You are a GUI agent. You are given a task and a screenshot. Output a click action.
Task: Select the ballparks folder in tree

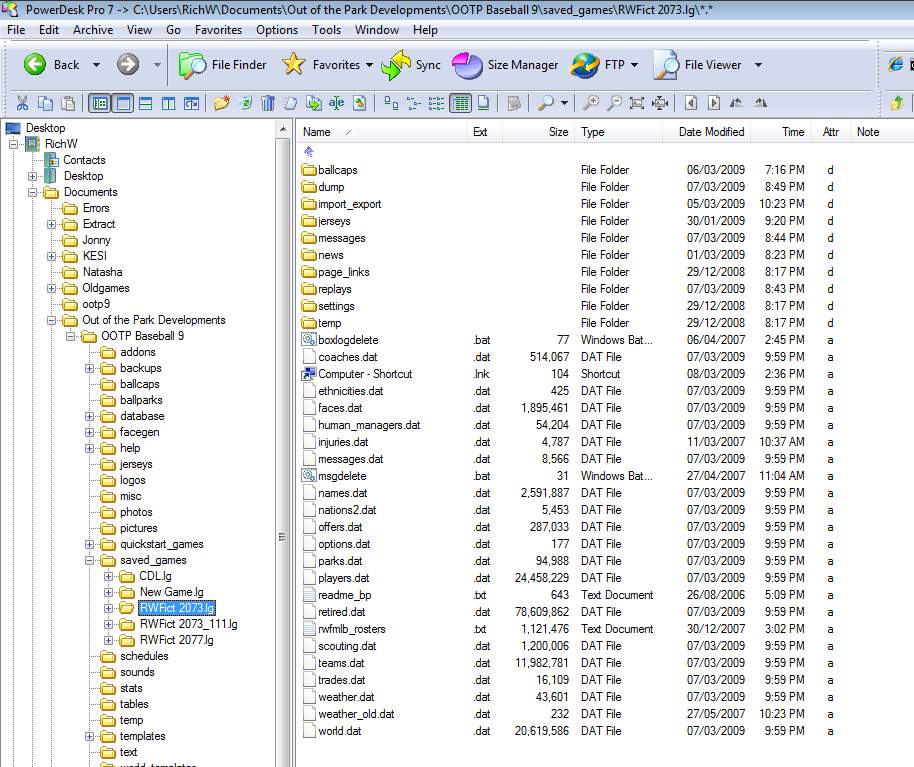pos(141,400)
